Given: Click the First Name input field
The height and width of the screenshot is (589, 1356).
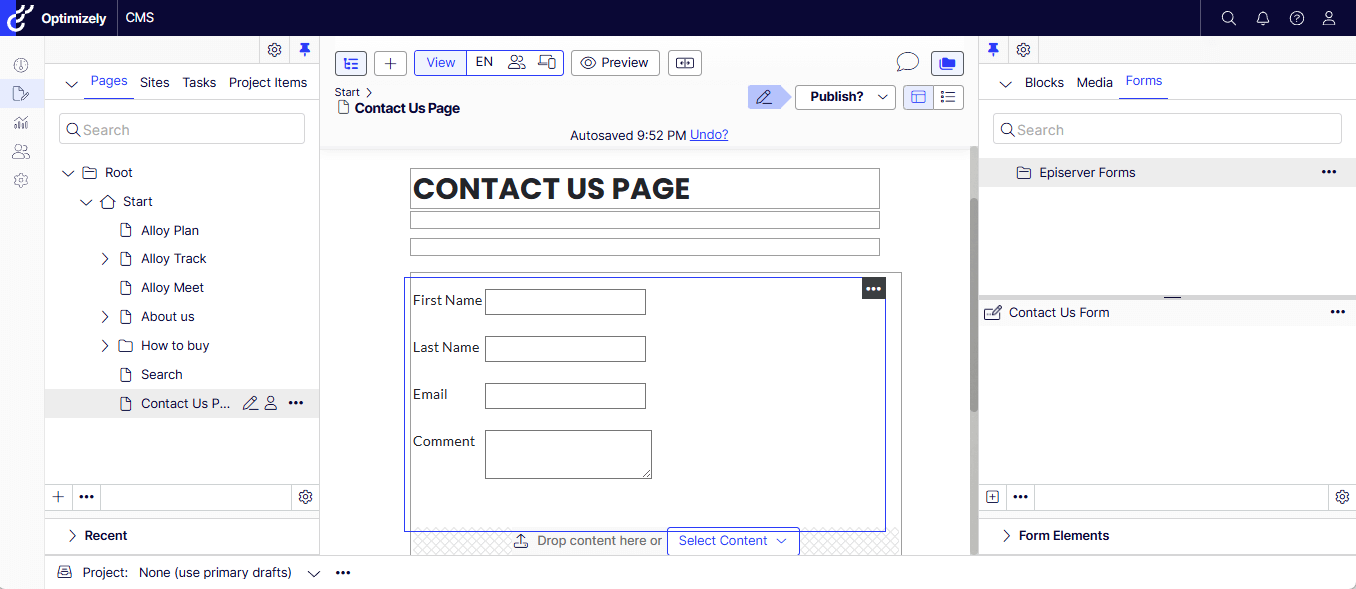Looking at the screenshot, I should [x=565, y=302].
